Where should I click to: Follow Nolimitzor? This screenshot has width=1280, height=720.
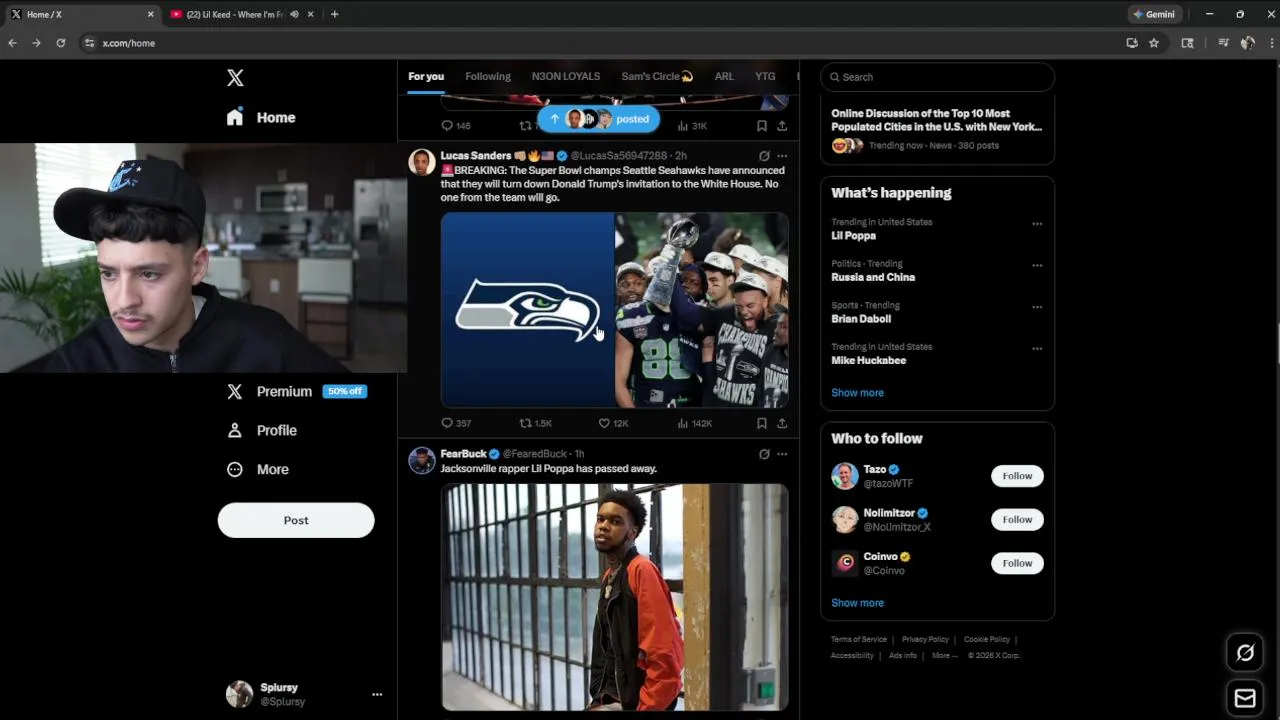(x=1017, y=519)
